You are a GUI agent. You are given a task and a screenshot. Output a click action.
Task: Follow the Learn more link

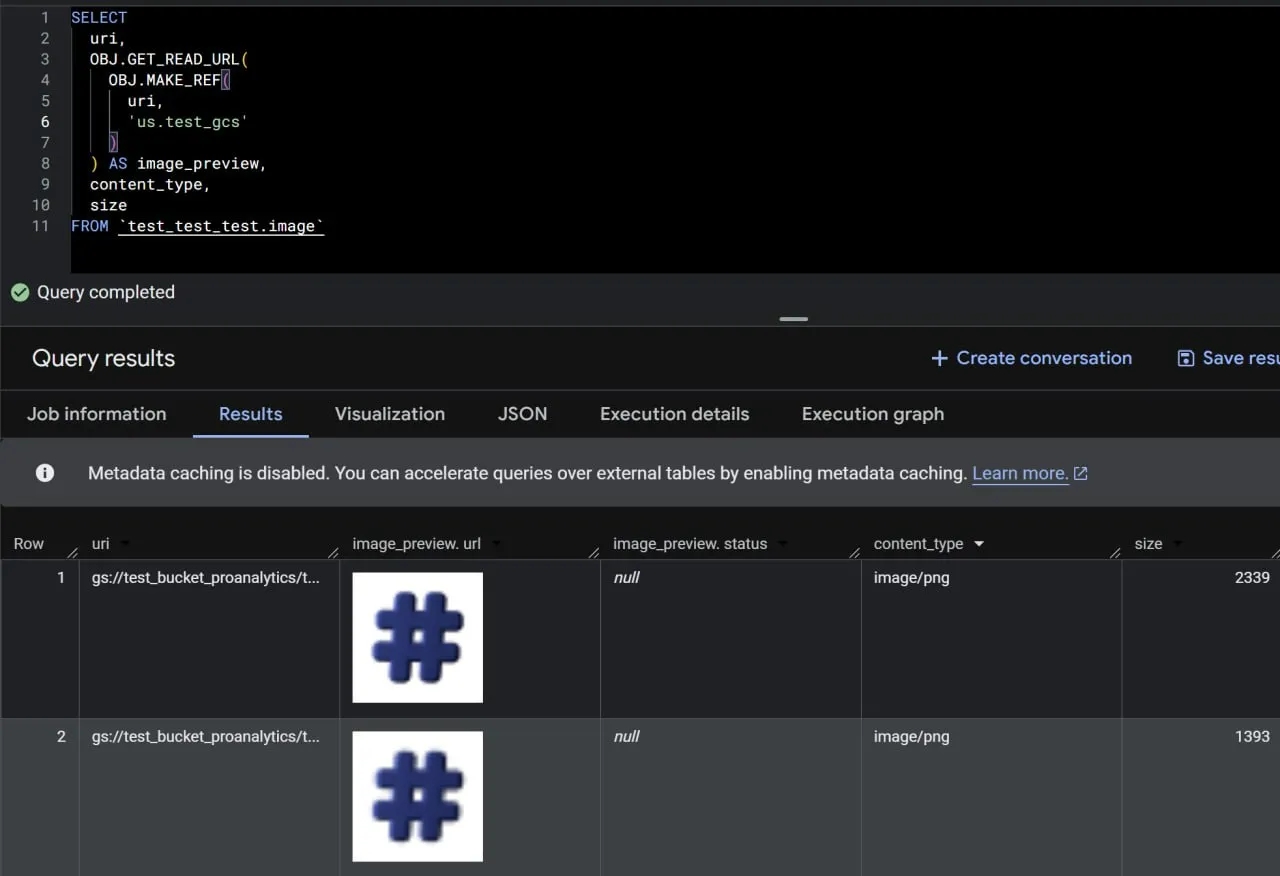point(1019,473)
